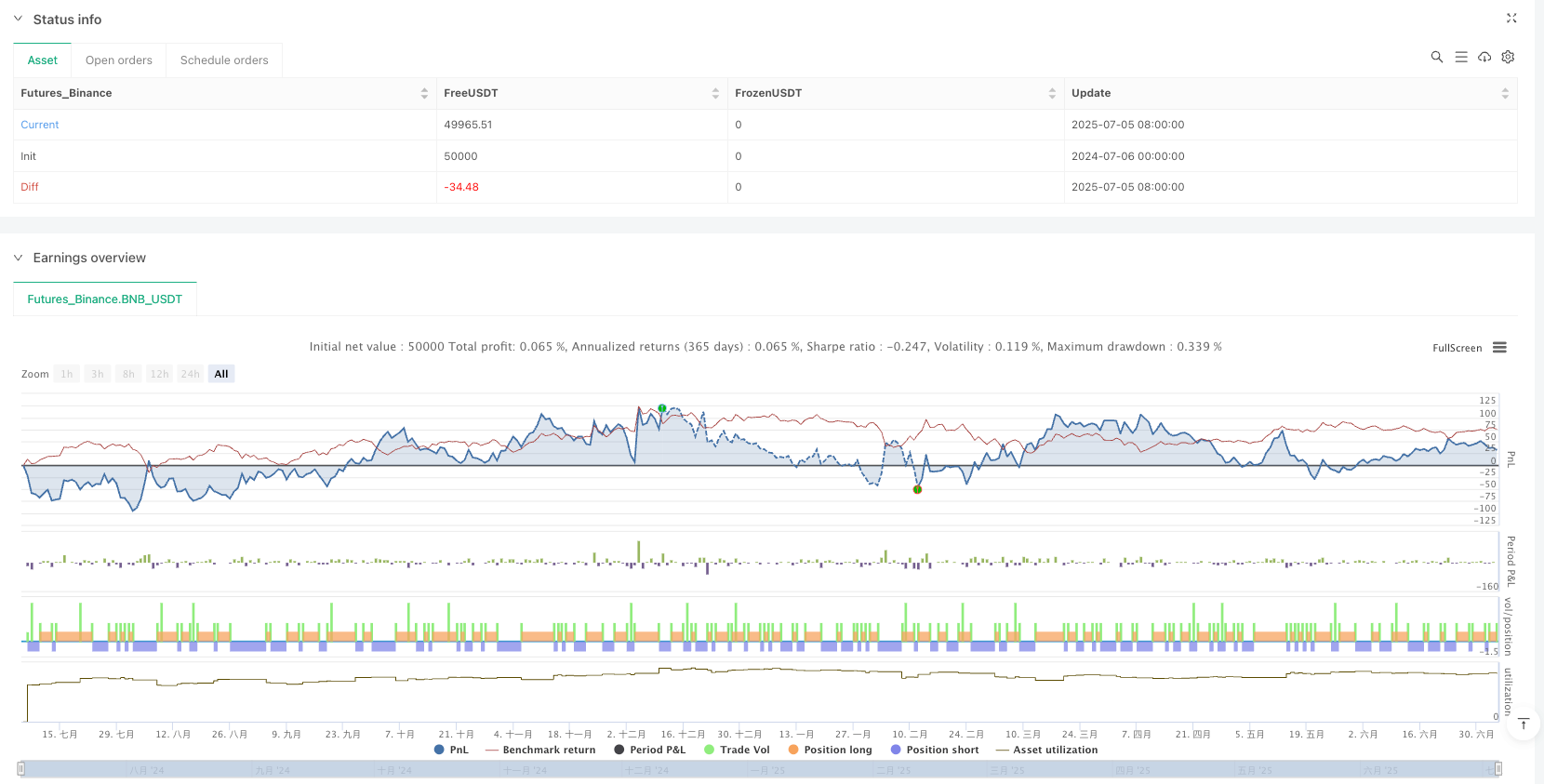Click the cloud download icon
This screenshot has height=784, width=1544.
(x=1484, y=58)
